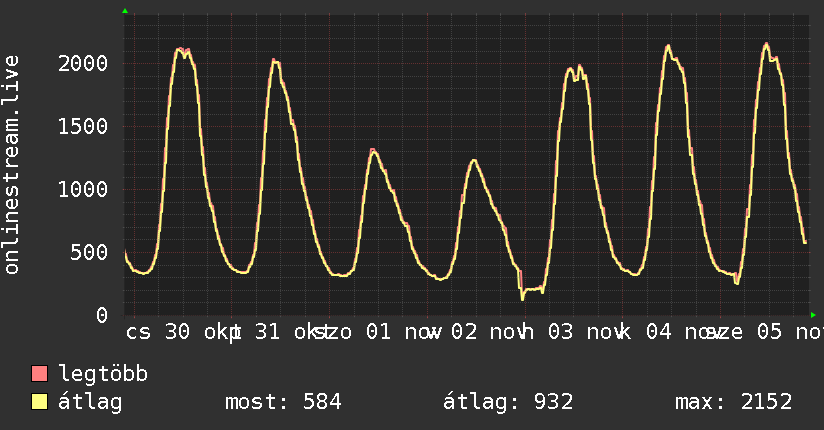The height and width of the screenshot is (430, 824).
Task: Click the onlinestream.live vertical axis title
Action: click(11, 165)
